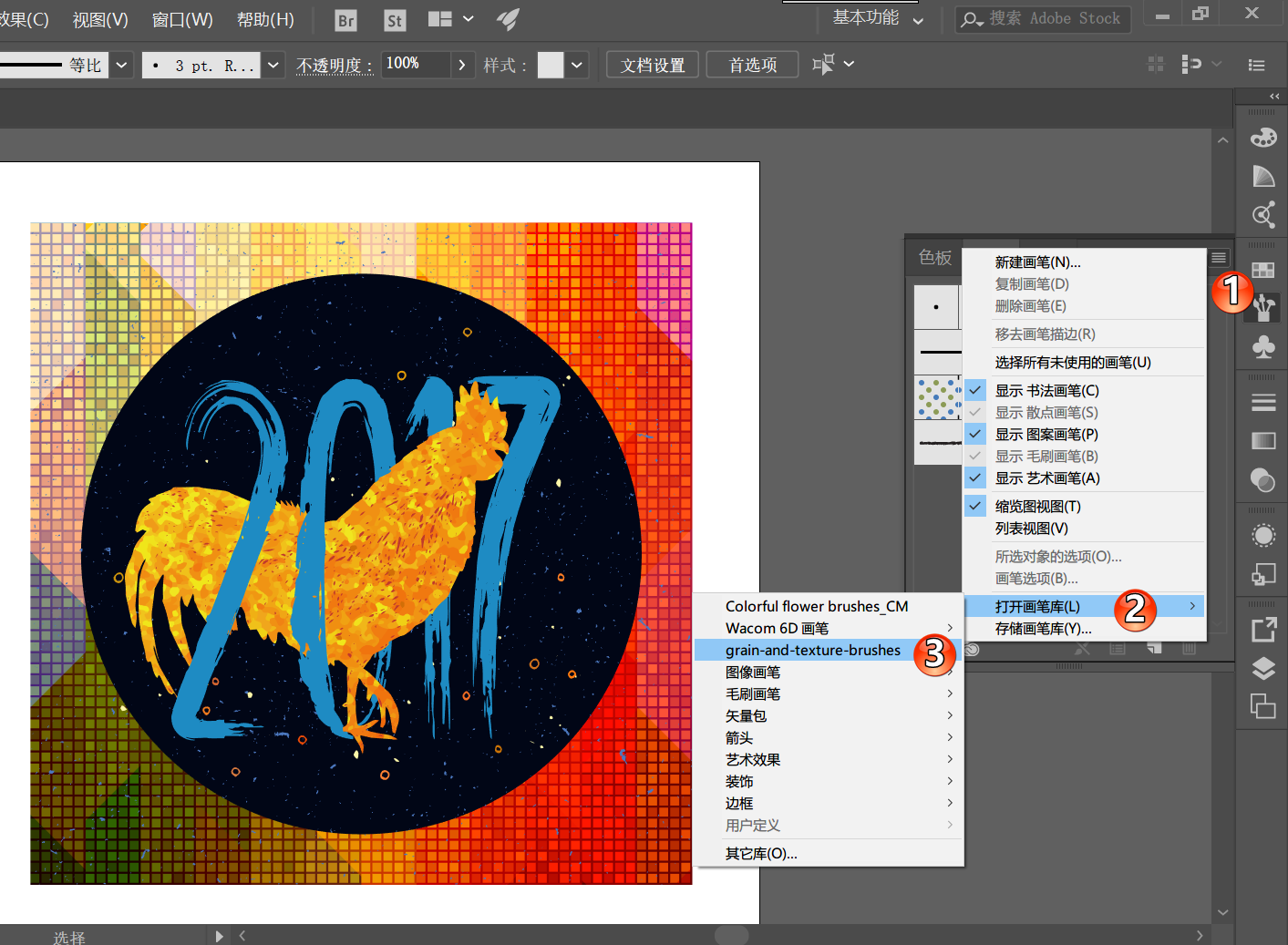
Task: Open the Symbols club-shaped panel icon
Action: [1262, 347]
